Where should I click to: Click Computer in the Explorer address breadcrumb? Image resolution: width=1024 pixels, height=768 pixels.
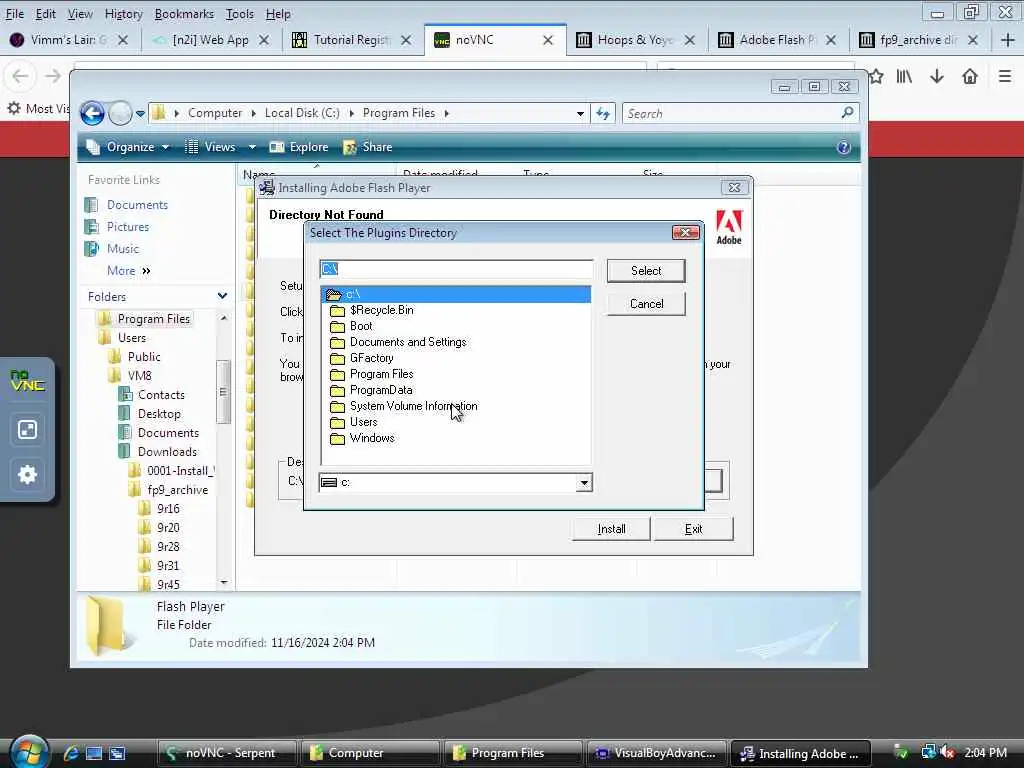click(215, 113)
